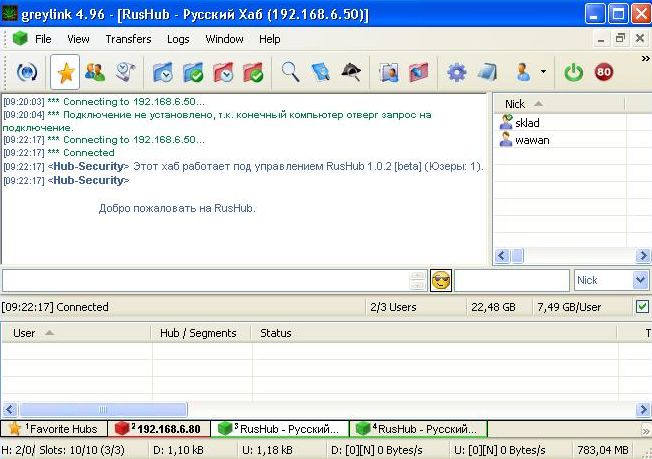Sort transfers by Hub / Segments column header

tap(198, 333)
